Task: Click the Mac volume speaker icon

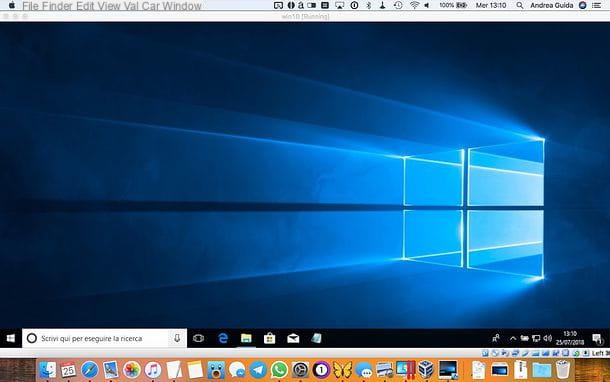Action: (427, 5)
